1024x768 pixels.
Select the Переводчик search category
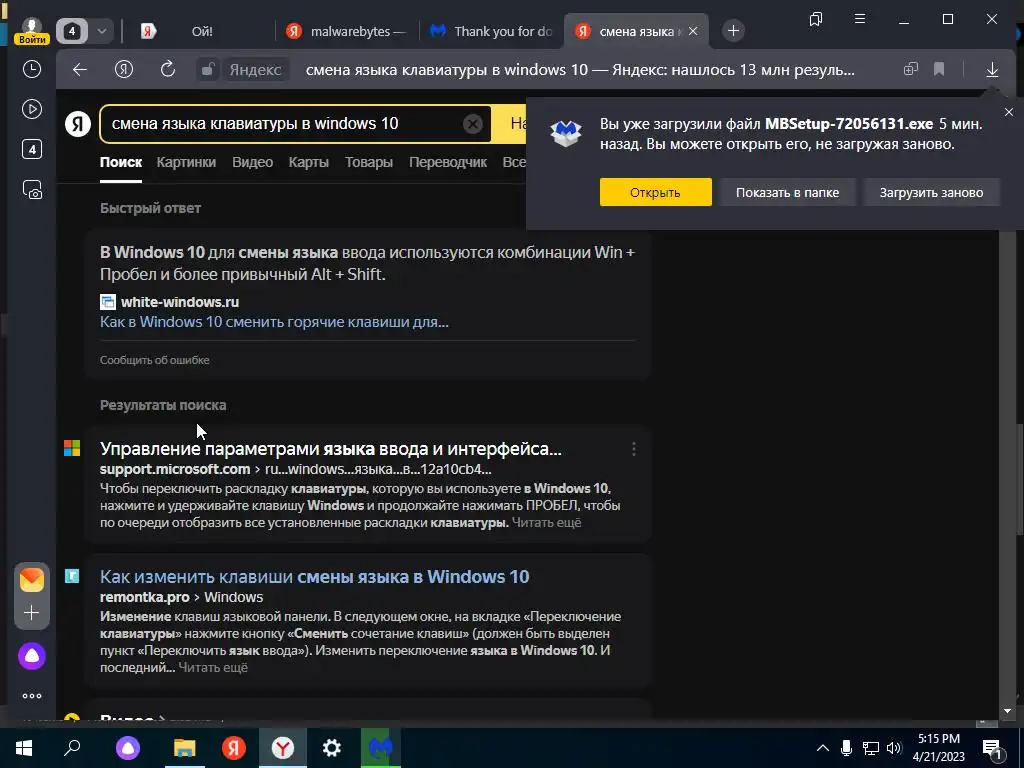tap(448, 163)
